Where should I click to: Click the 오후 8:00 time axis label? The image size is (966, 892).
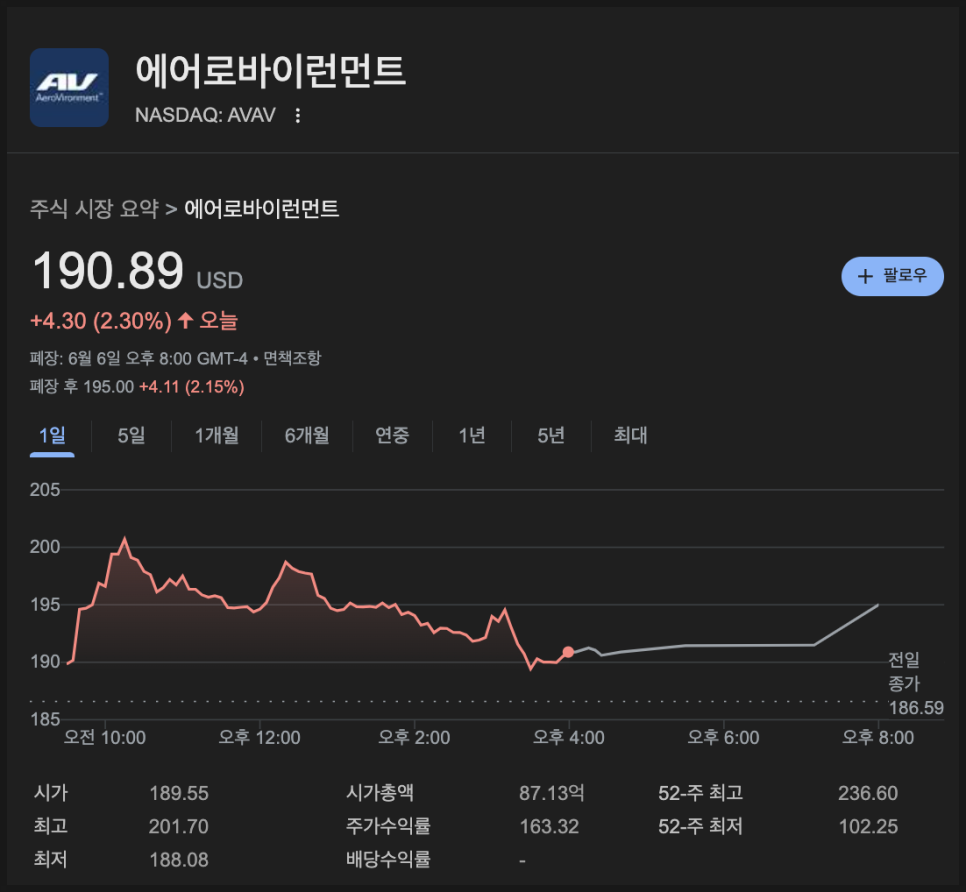[878, 737]
